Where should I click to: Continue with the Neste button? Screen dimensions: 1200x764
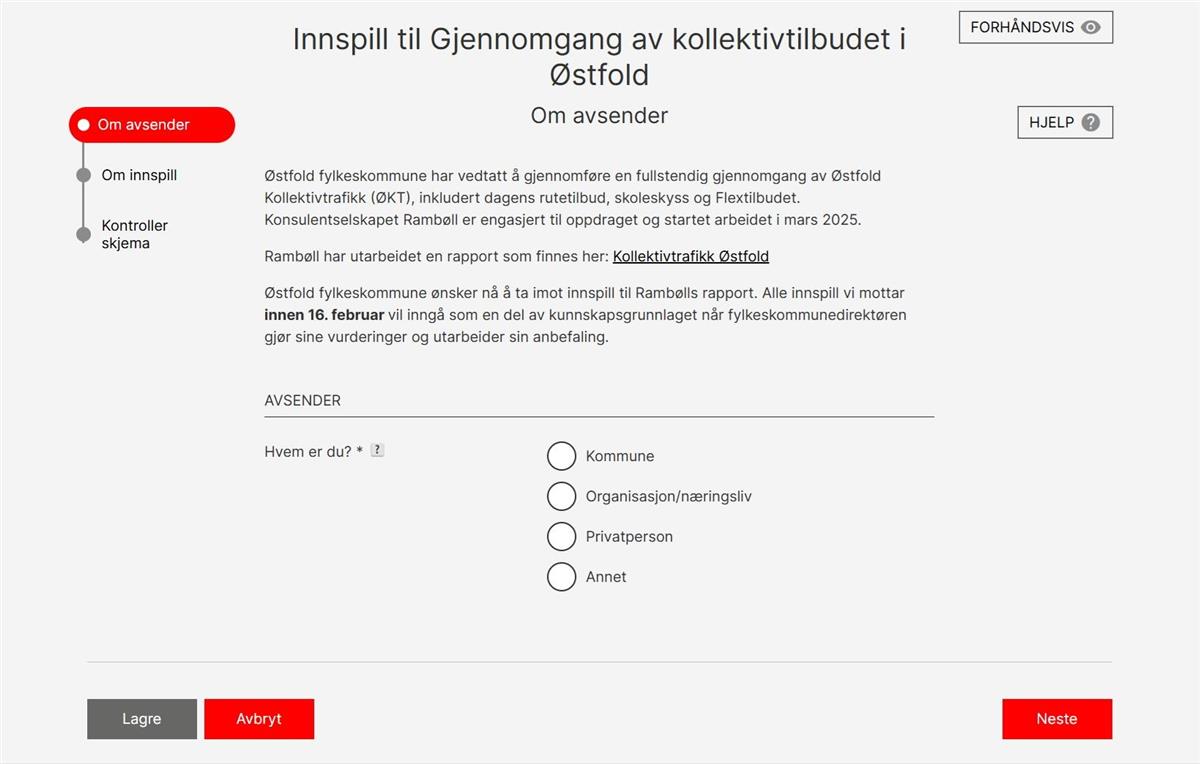[x=1057, y=719]
